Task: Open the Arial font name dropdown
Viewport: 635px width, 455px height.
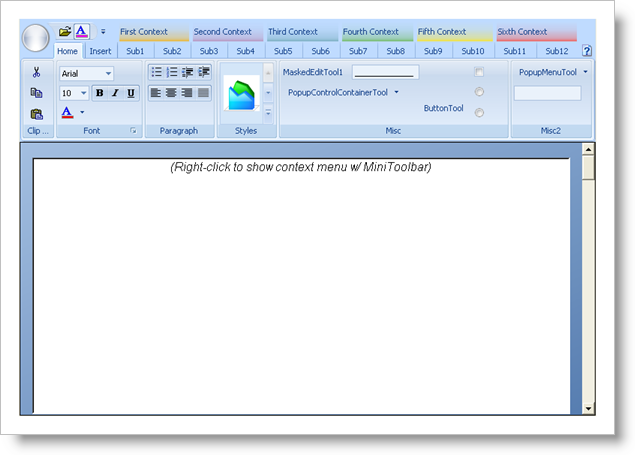Action: pyautogui.click(x=108, y=73)
